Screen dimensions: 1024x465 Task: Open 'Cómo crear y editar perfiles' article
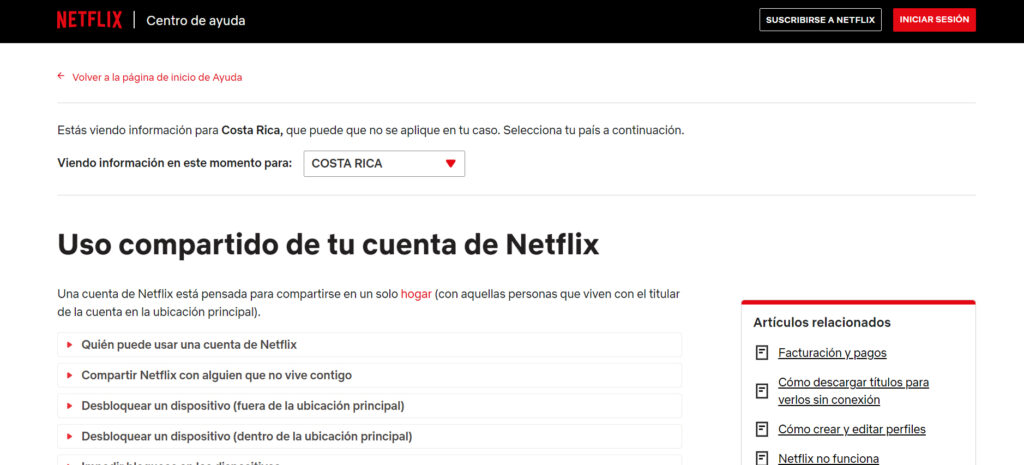851,429
